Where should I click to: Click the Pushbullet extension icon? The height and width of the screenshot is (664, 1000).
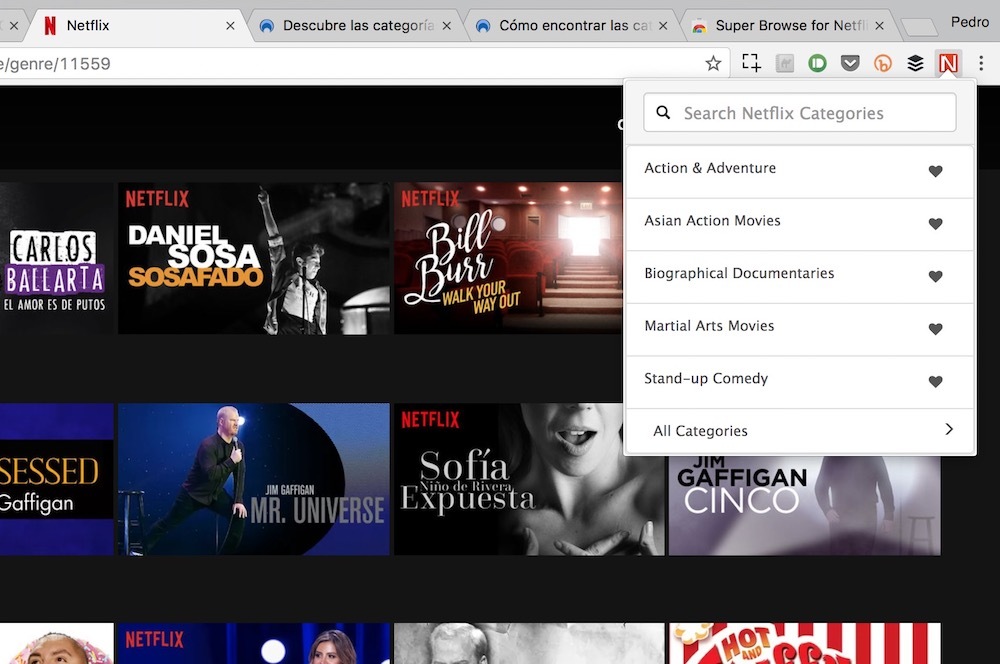point(818,62)
